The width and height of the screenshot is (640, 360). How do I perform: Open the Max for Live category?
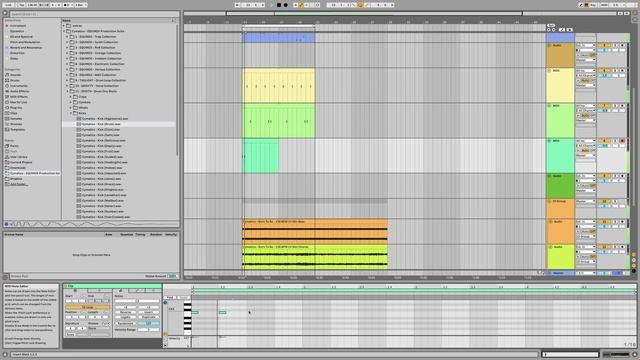click(x=18, y=102)
